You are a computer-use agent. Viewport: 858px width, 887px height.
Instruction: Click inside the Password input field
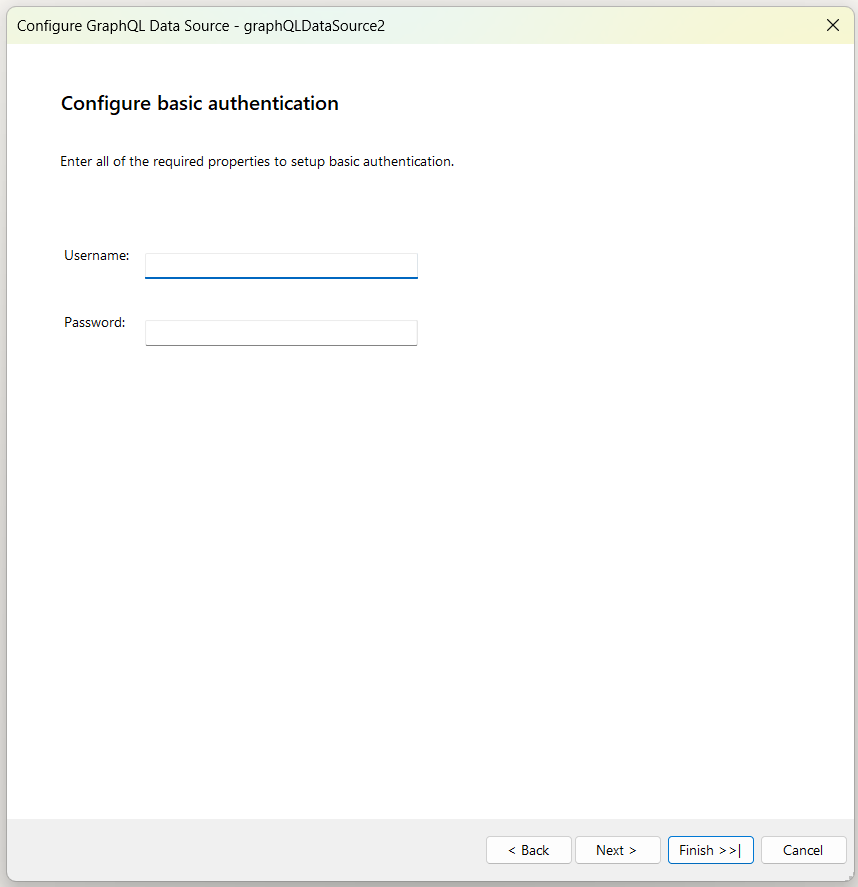281,332
